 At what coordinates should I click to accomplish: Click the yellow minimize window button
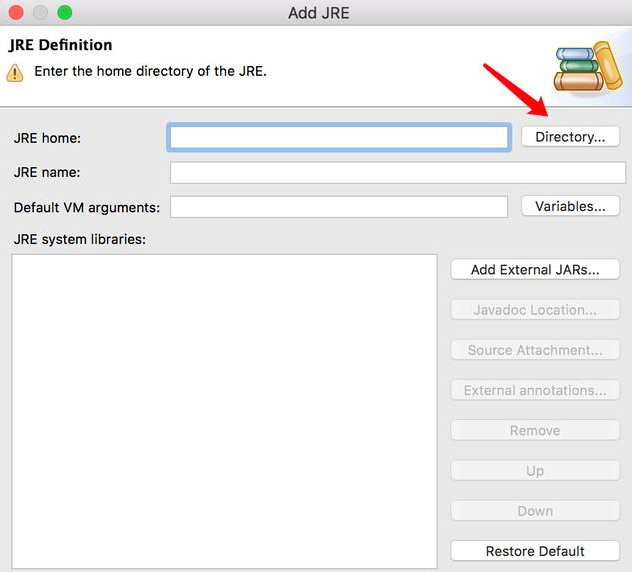40,13
